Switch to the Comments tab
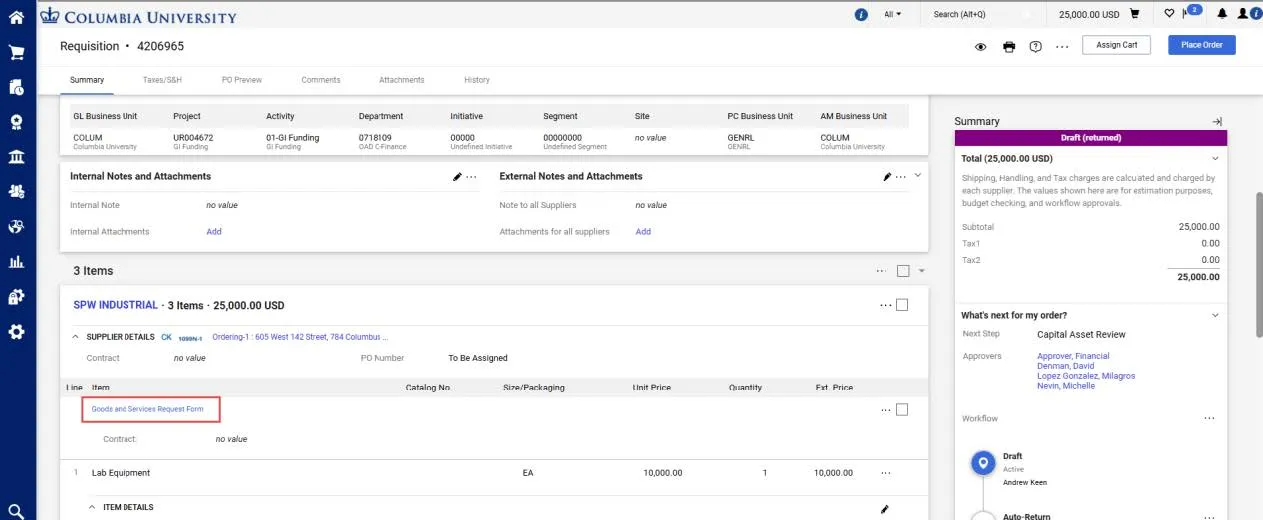The height and width of the screenshot is (520, 1263). click(x=321, y=80)
